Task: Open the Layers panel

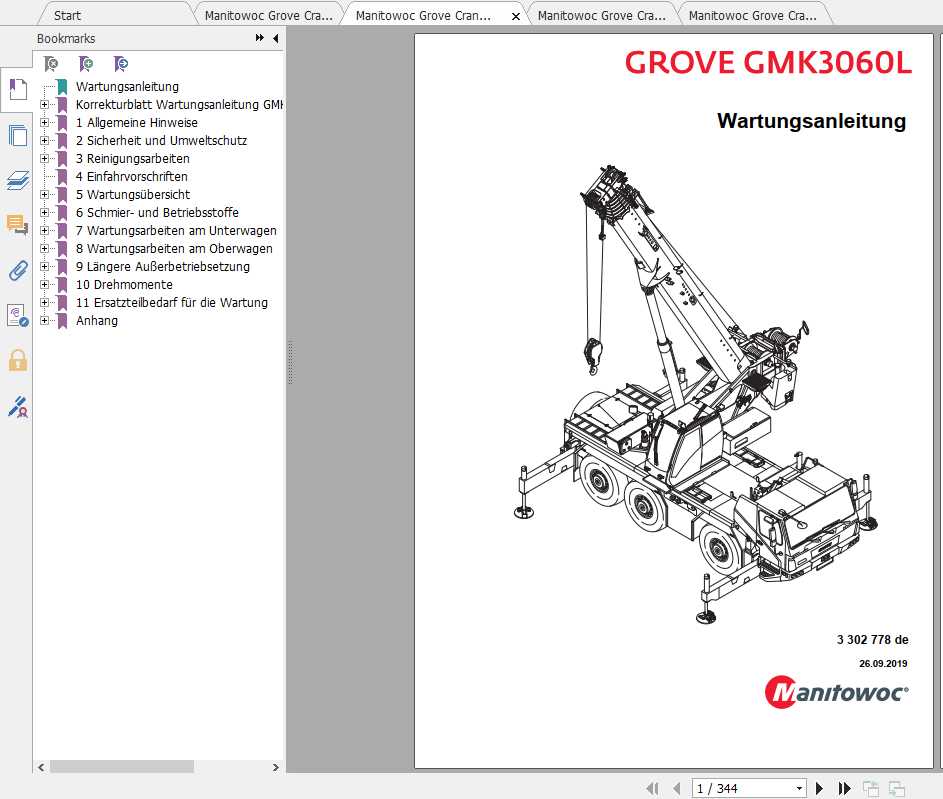Action: [x=16, y=180]
